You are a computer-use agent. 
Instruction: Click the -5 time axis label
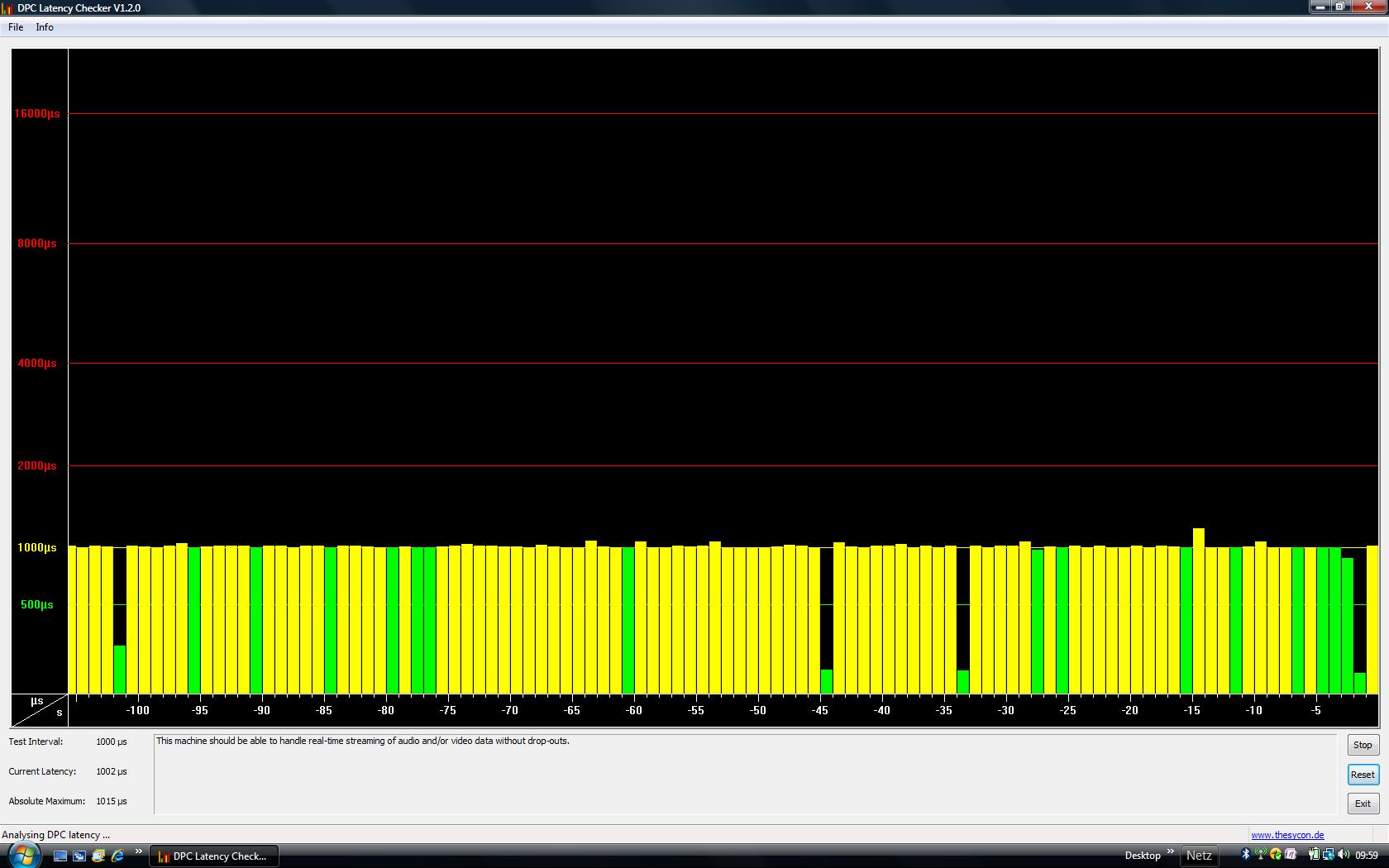point(1316,710)
